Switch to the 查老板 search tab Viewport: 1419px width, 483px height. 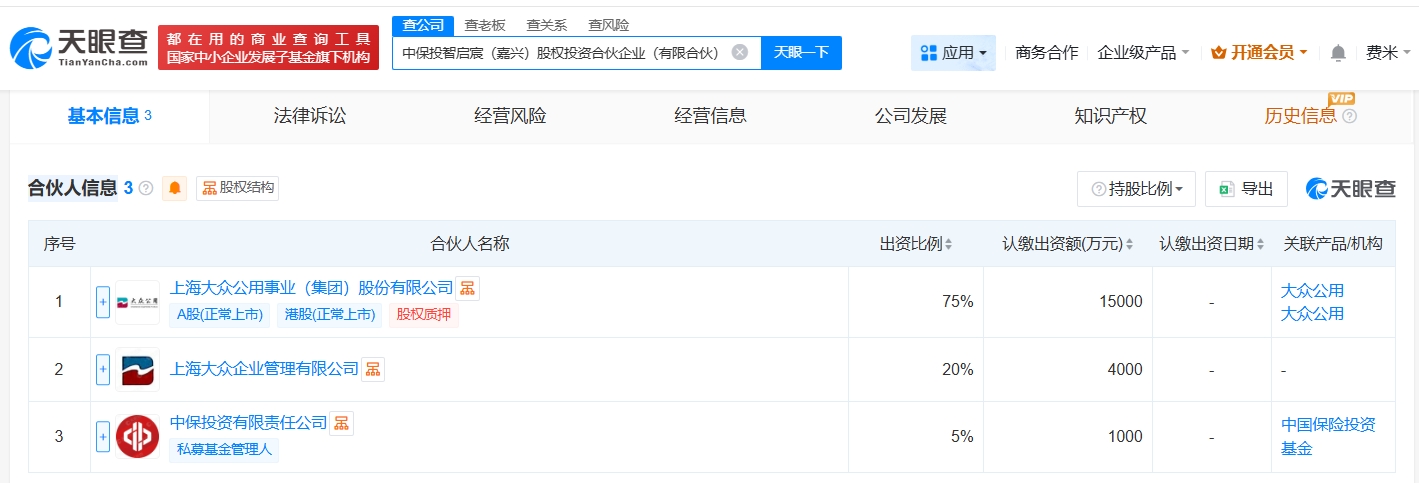pos(485,25)
